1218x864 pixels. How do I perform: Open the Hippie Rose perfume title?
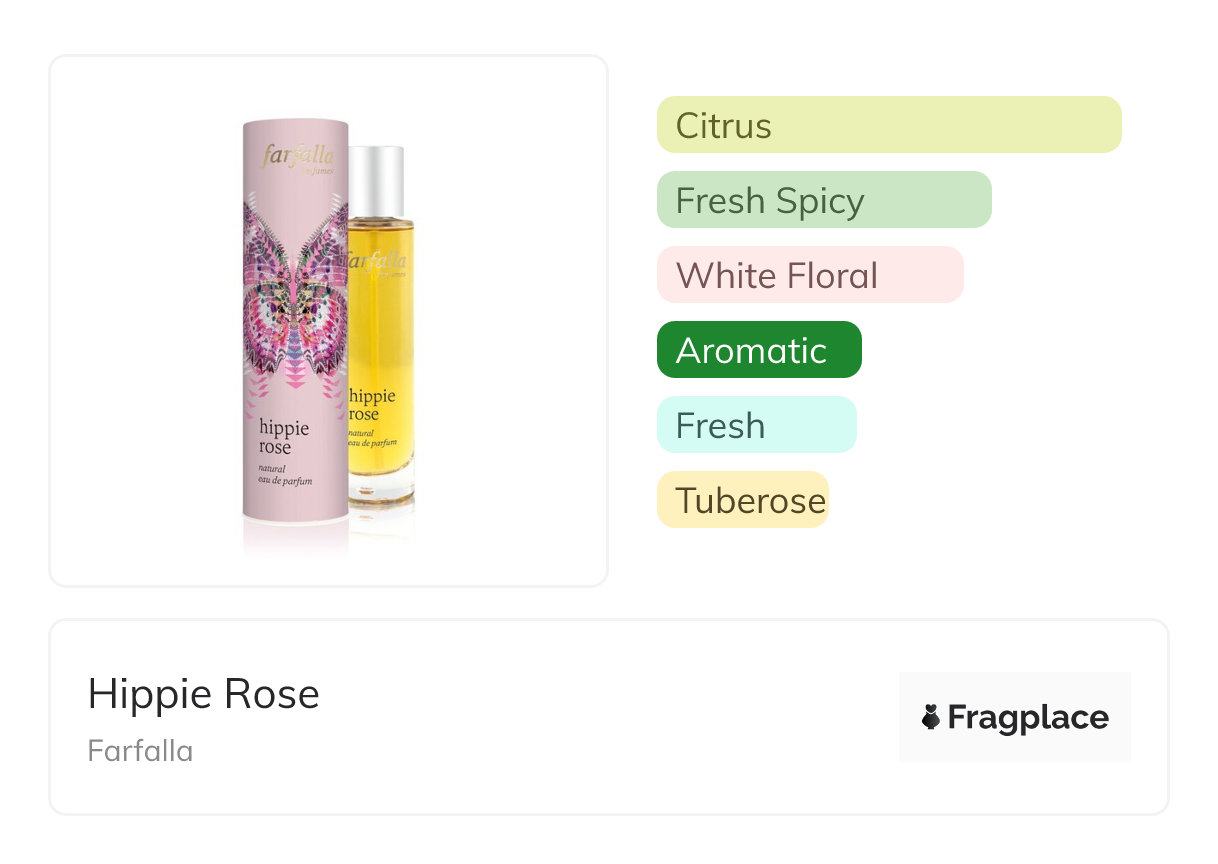tap(203, 694)
